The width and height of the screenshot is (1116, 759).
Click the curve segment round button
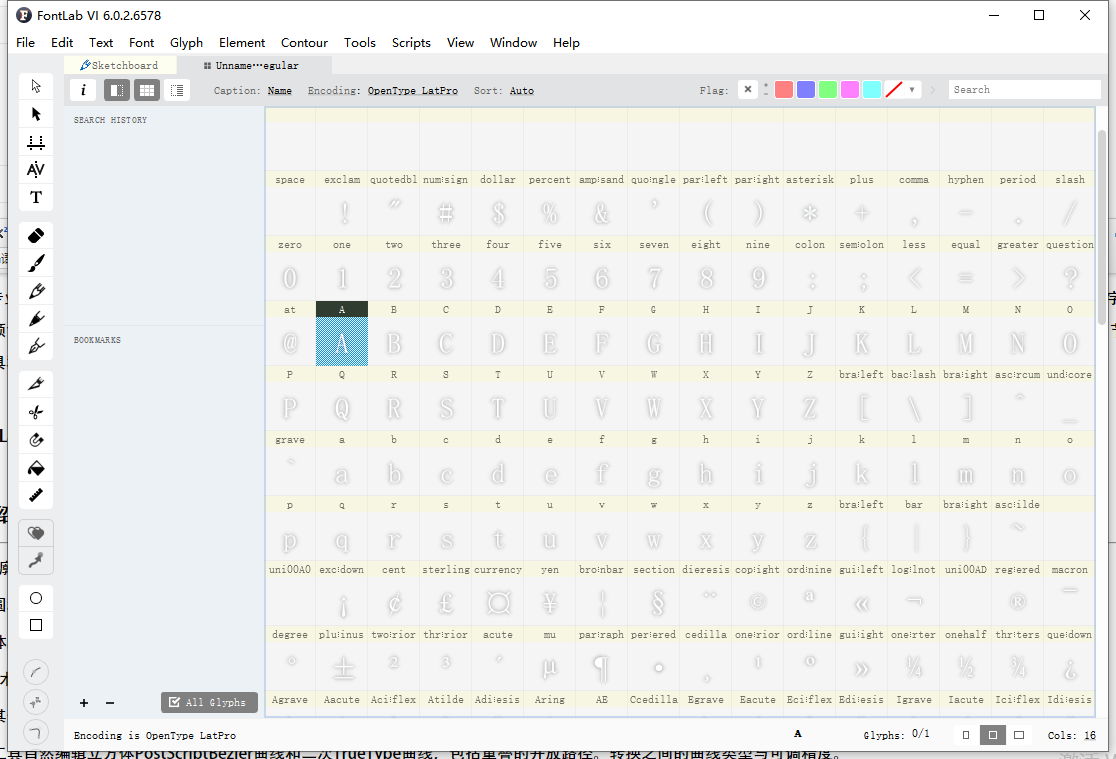pyautogui.click(x=36, y=671)
